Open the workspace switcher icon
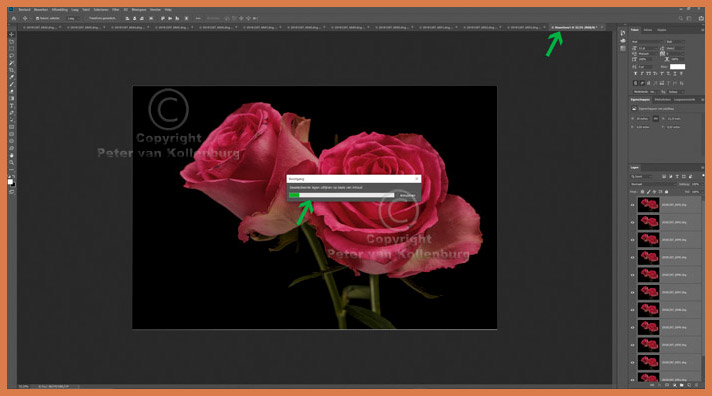 click(x=689, y=18)
